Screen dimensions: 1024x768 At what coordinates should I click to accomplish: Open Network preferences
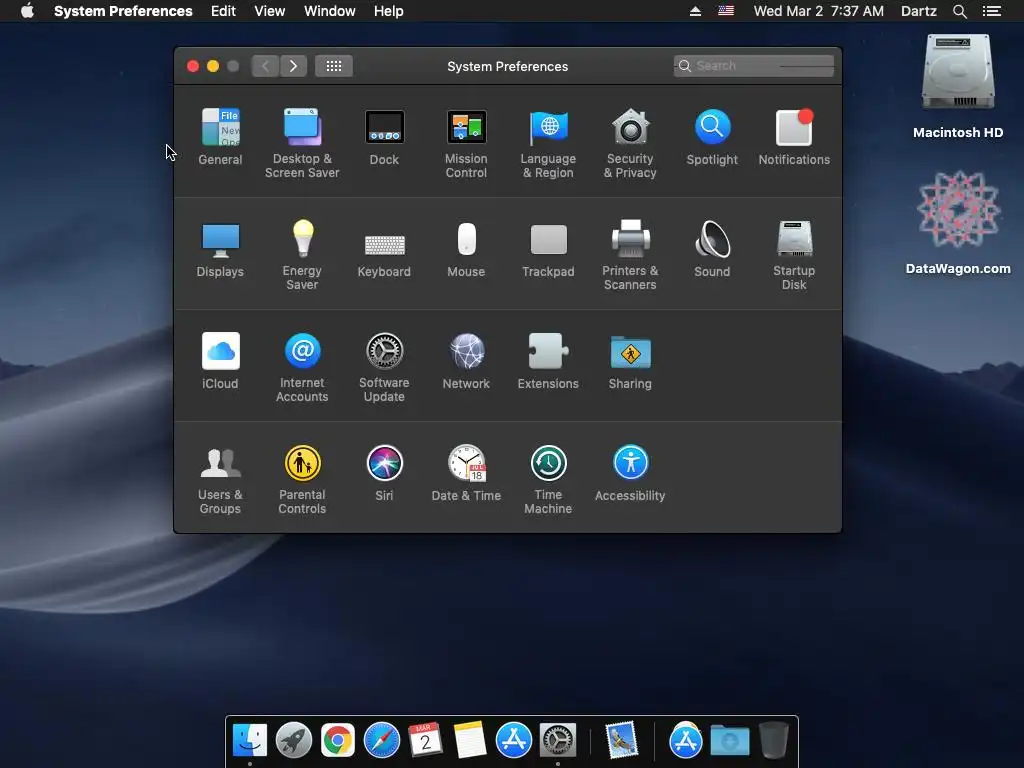point(466,360)
